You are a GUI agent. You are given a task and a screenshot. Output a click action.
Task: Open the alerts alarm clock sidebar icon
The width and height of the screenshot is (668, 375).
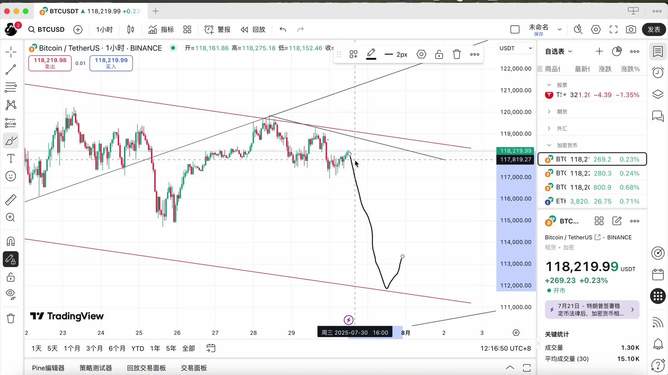coord(658,72)
